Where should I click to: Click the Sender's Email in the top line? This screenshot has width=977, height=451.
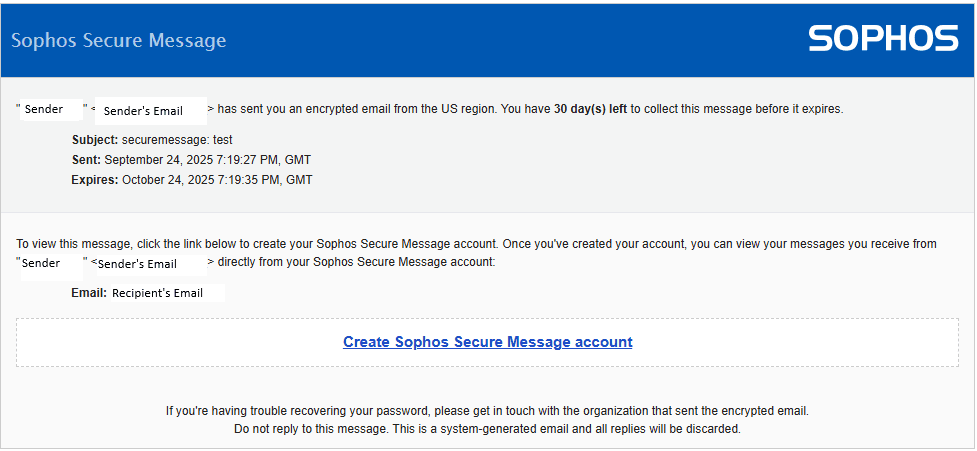143,111
